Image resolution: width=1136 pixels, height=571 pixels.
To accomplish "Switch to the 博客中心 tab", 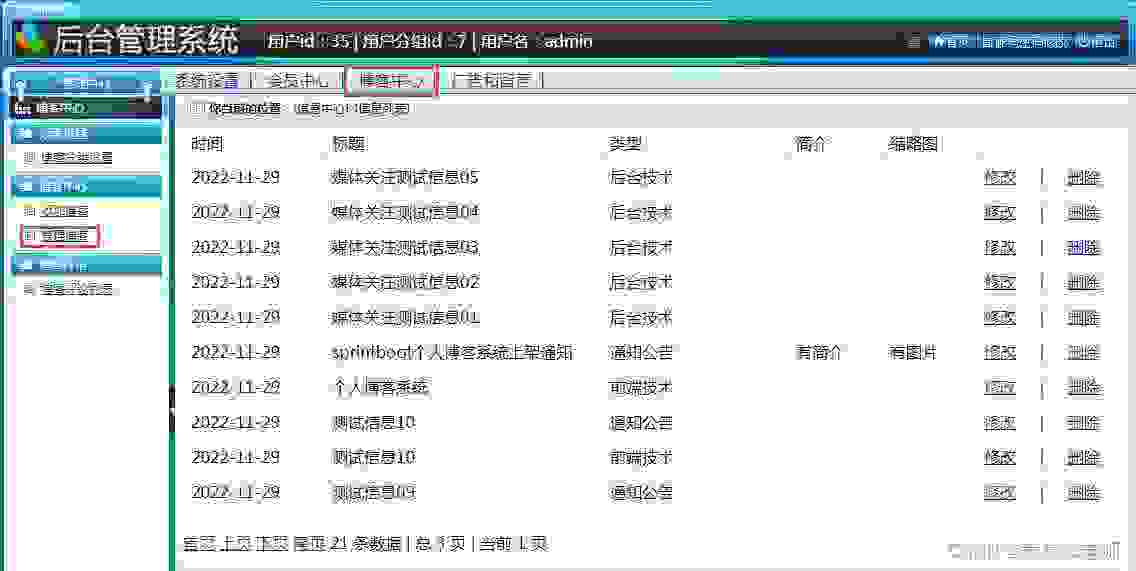I will pyautogui.click(x=391, y=80).
